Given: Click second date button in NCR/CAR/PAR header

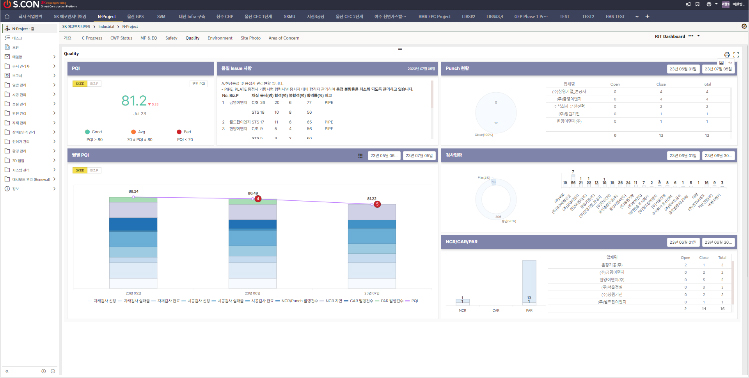Looking at the screenshot, I should point(718,242).
